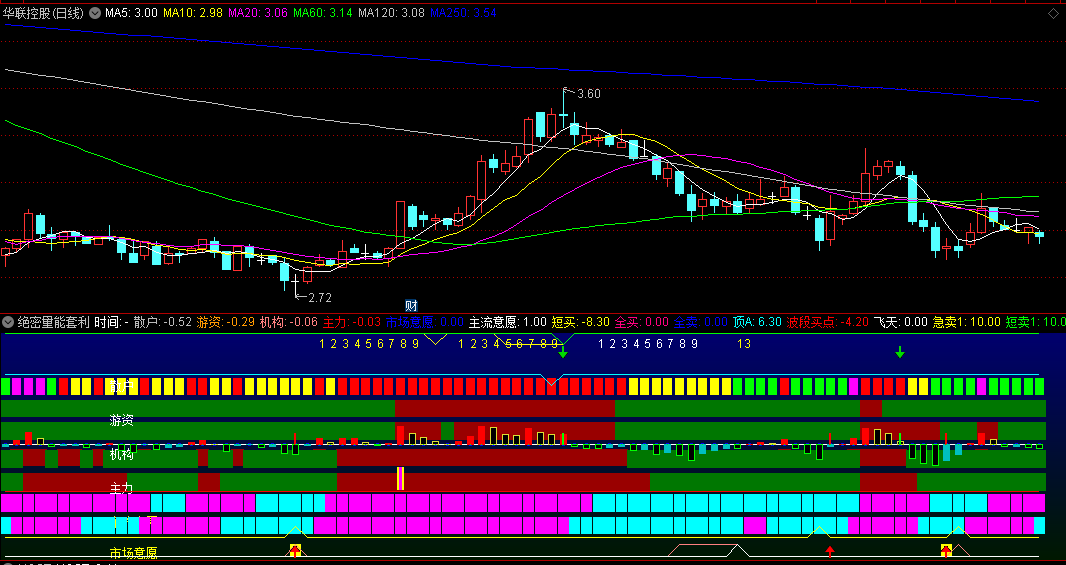The width and height of the screenshot is (1066, 565).
Task: Click the number 13 sequence marker
Action: 744,344
